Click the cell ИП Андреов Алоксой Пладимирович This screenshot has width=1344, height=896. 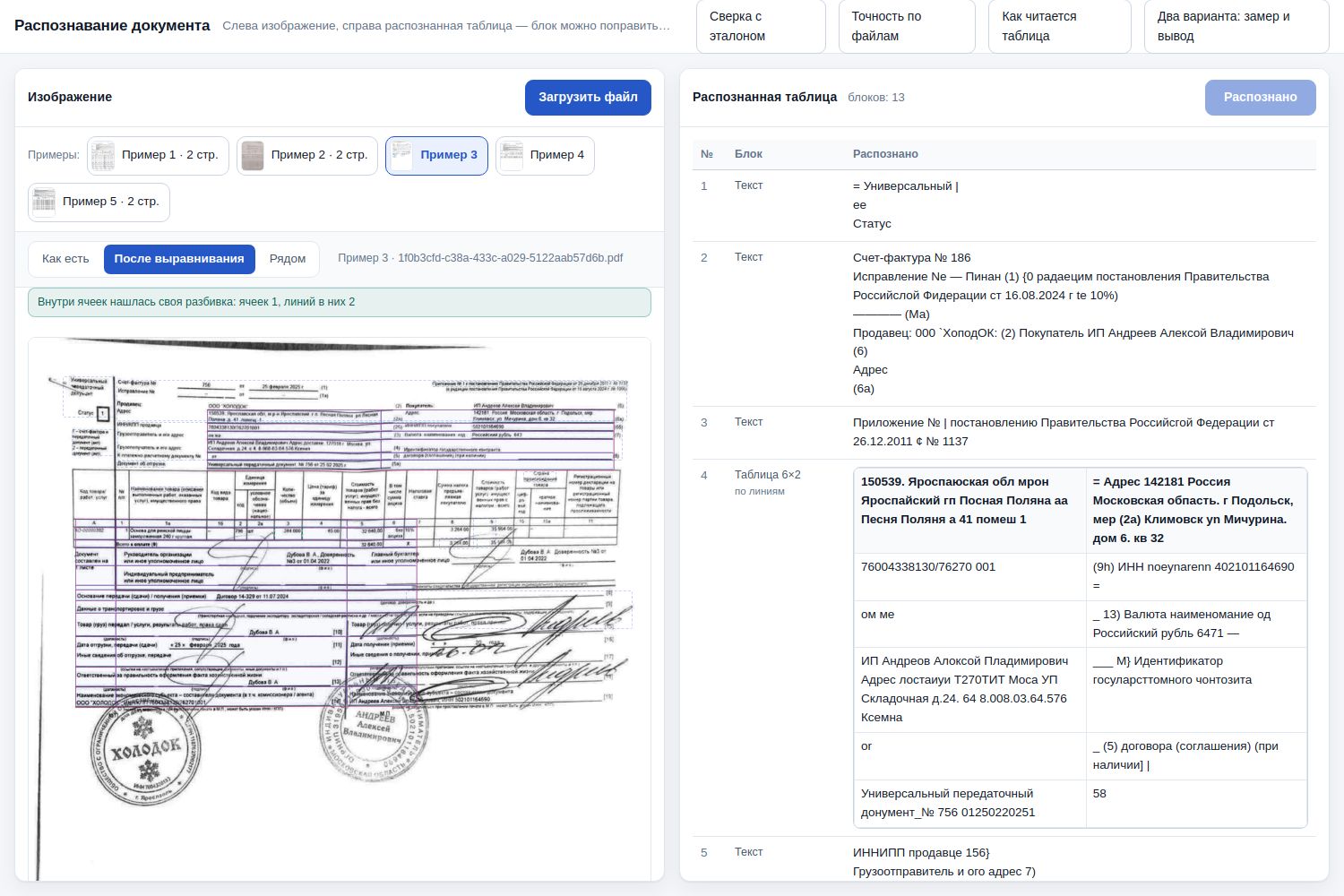969,690
